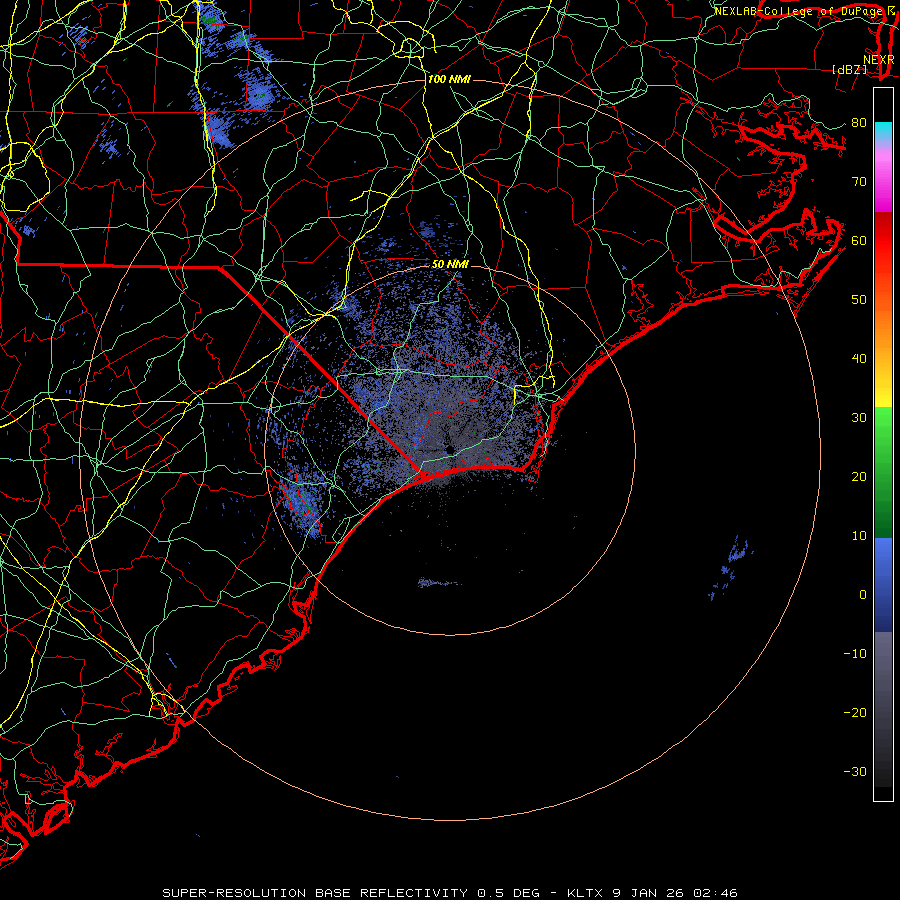900x900 pixels.
Task: Click the 70 dBZ scale value
Action: pyautogui.click(x=859, y=181)
